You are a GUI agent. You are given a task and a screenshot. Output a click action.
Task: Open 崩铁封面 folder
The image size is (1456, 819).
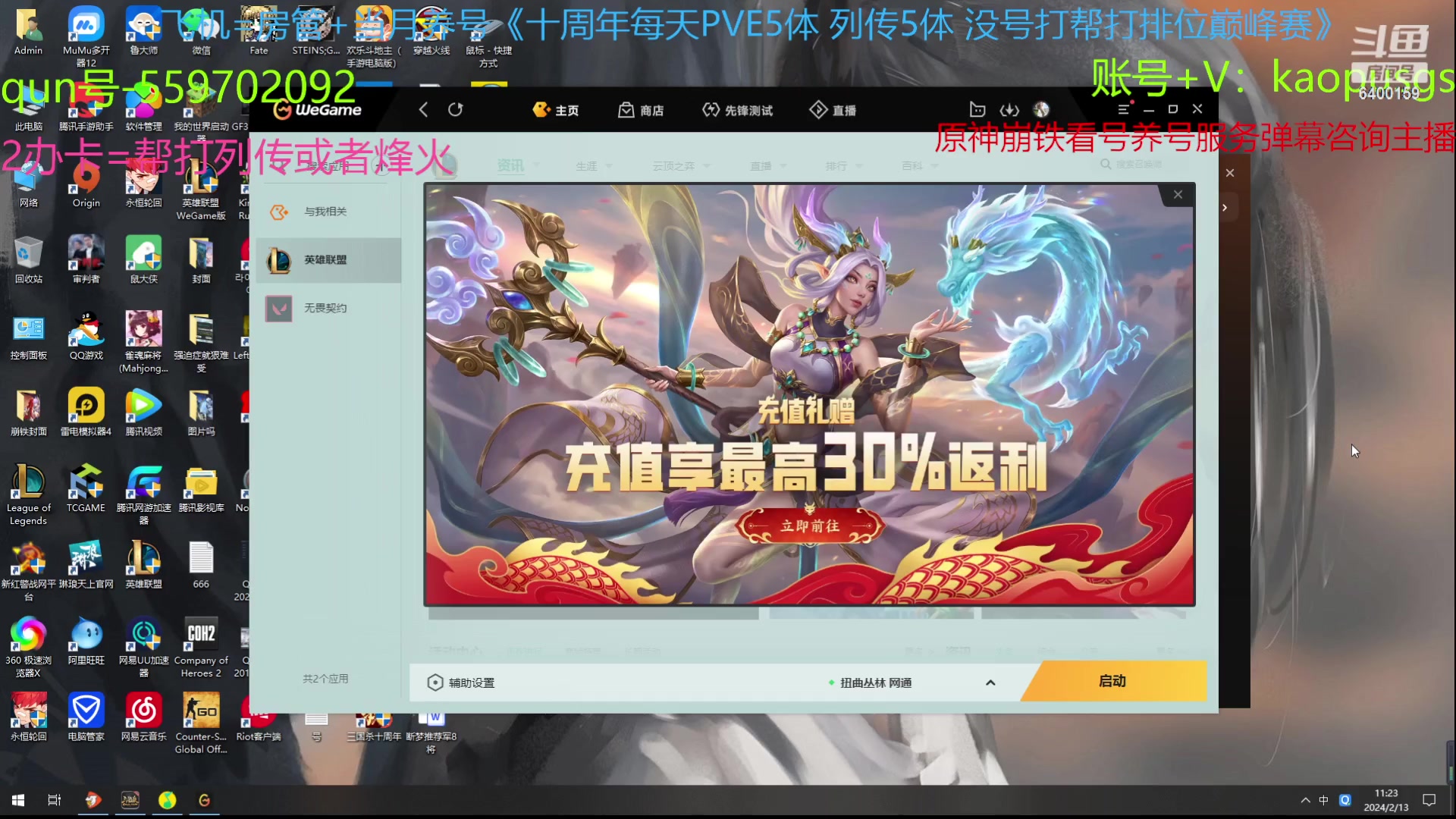[29, 413]
